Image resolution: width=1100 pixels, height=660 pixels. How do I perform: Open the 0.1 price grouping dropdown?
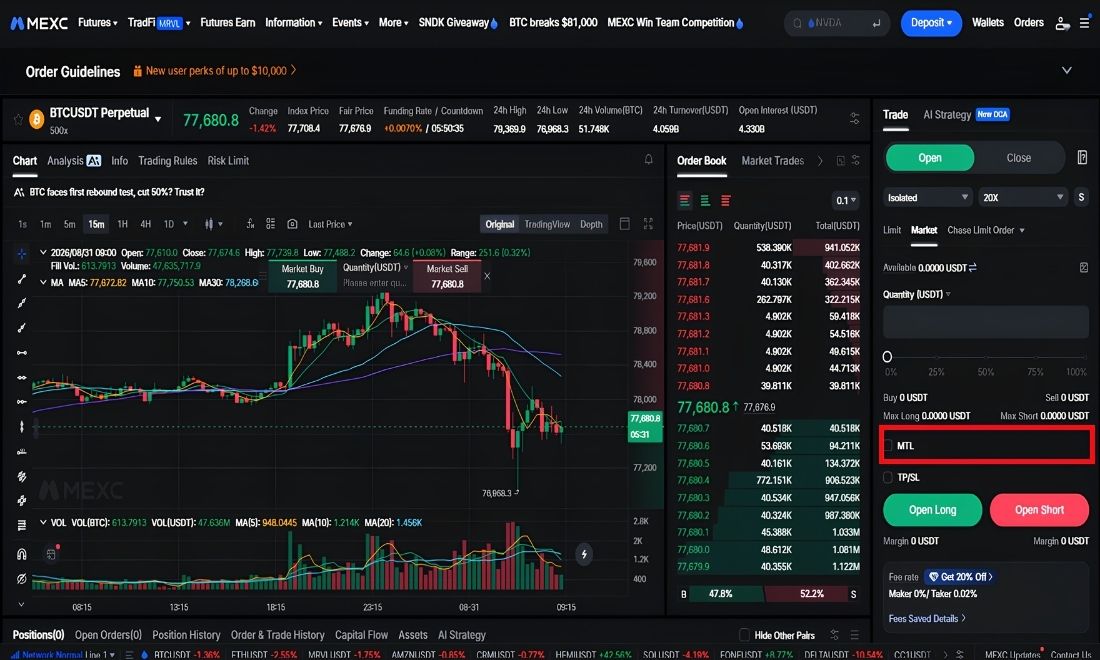point(845,201)
